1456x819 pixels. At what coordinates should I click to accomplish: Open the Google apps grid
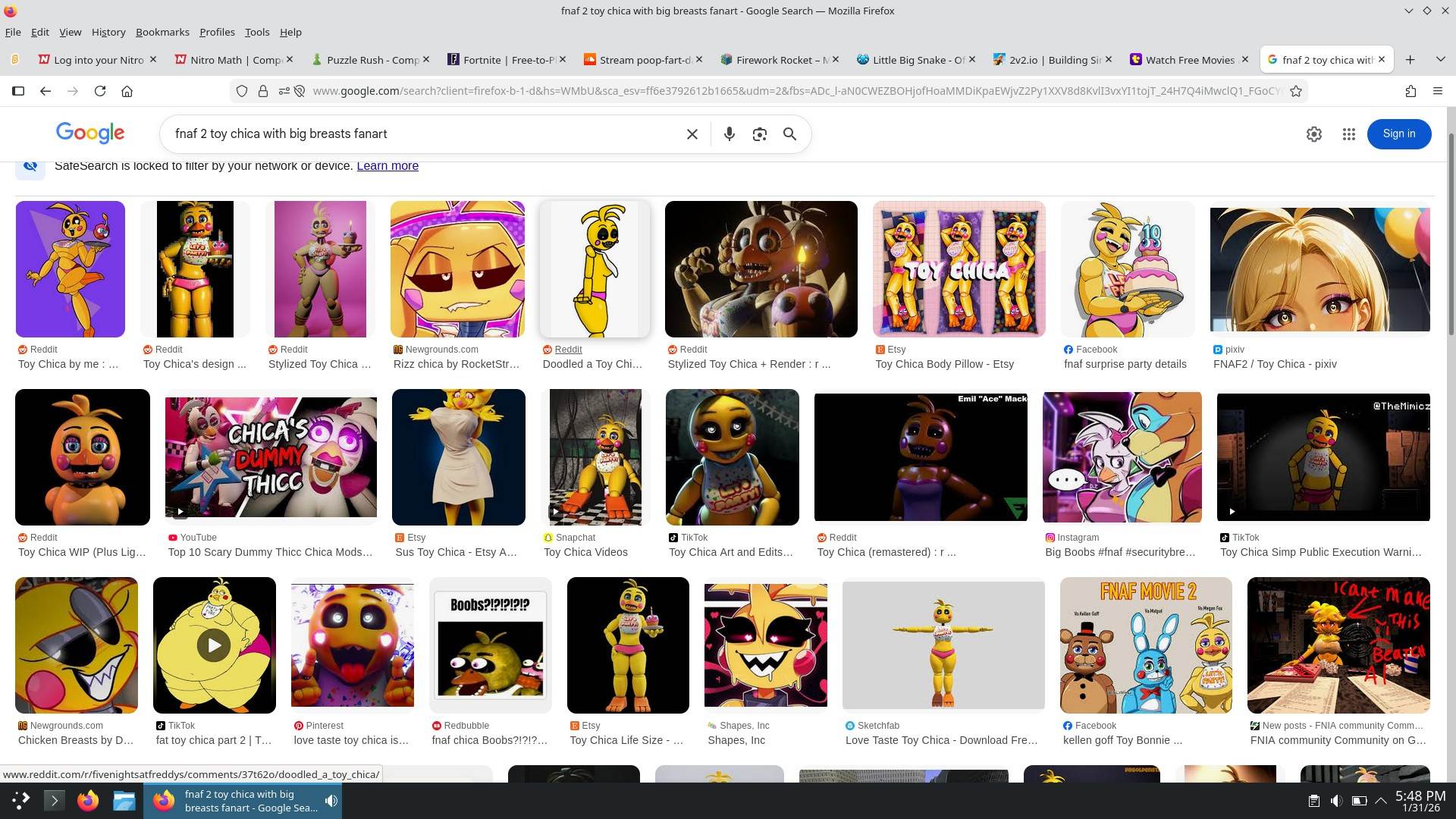click(x=1348, y=134)
